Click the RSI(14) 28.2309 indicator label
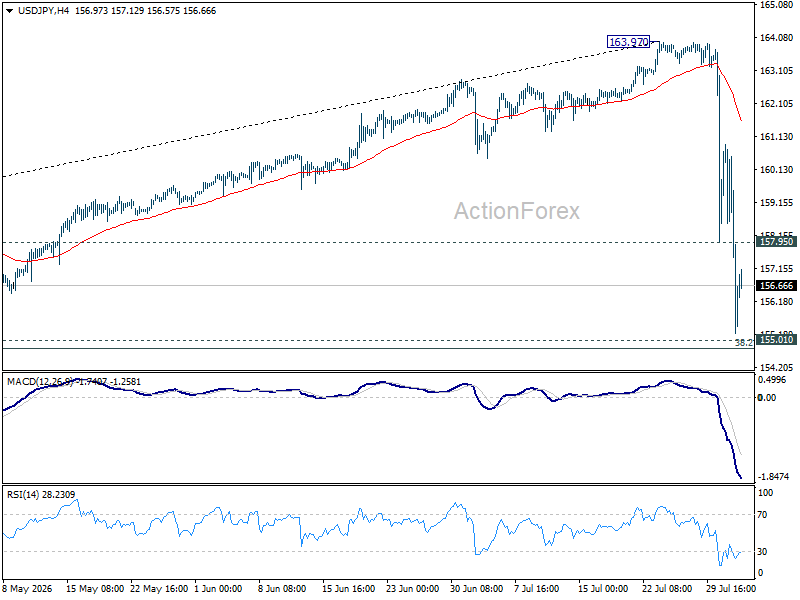 41,494
